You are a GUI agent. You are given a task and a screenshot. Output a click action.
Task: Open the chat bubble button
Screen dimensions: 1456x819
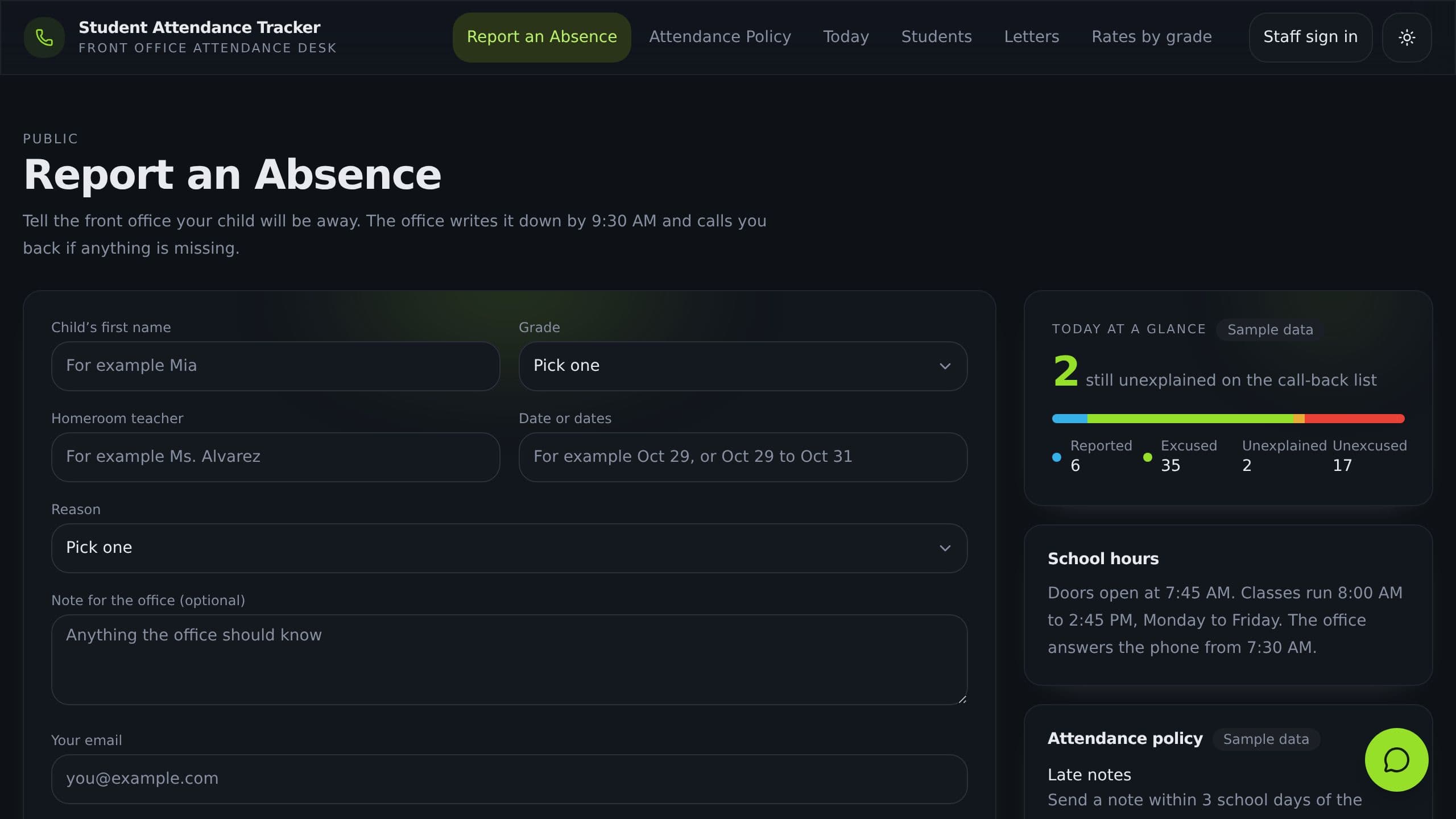[1396, 760]
